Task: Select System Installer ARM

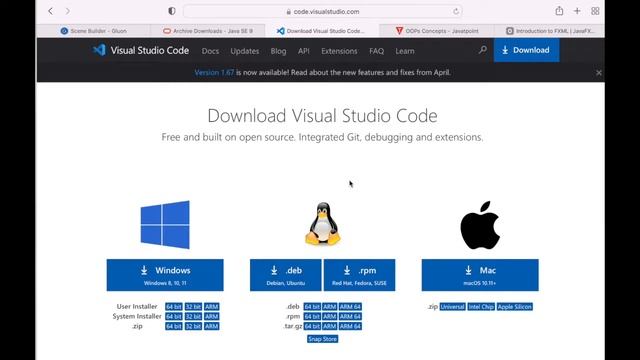Action: [211, 316]
